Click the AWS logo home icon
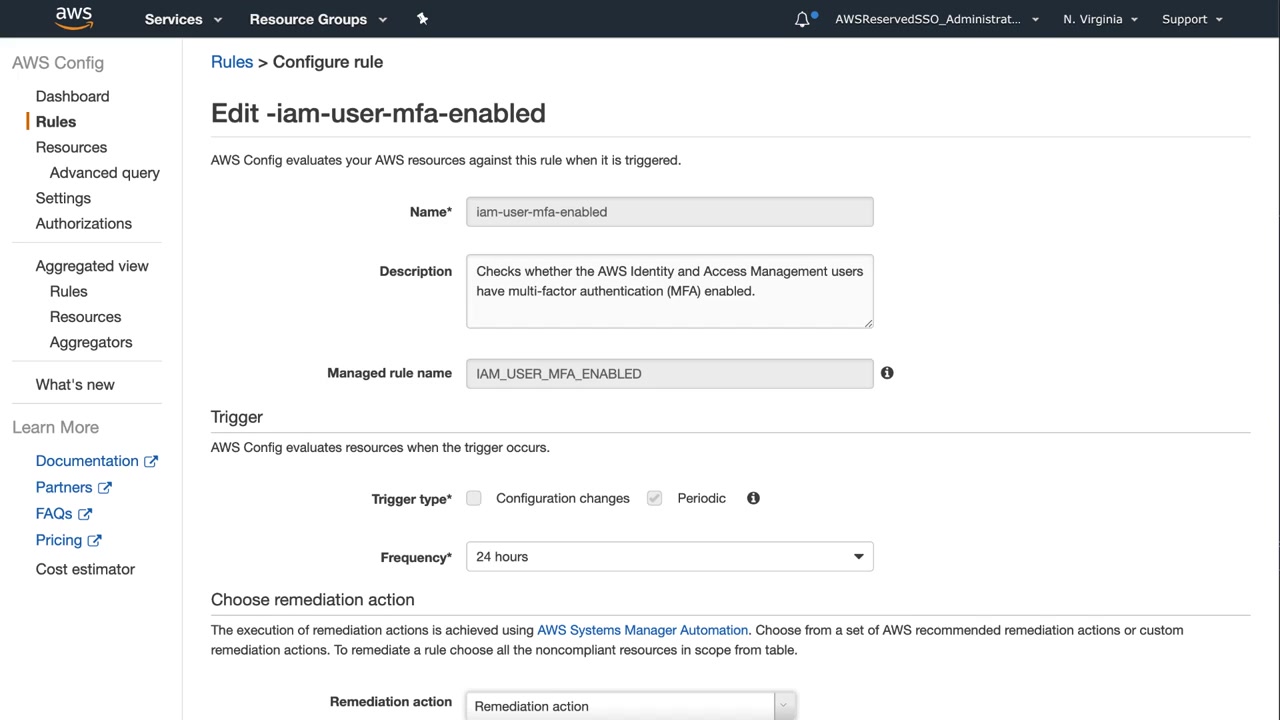This screenshot has width=1280, height=720. 73,18
